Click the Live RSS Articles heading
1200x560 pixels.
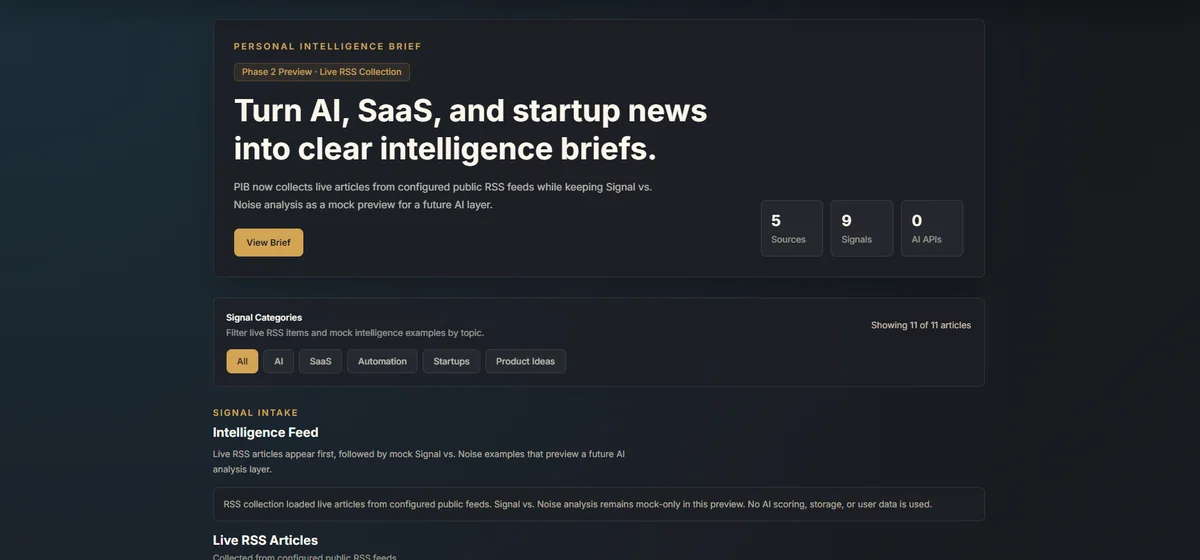click(266, 540)
